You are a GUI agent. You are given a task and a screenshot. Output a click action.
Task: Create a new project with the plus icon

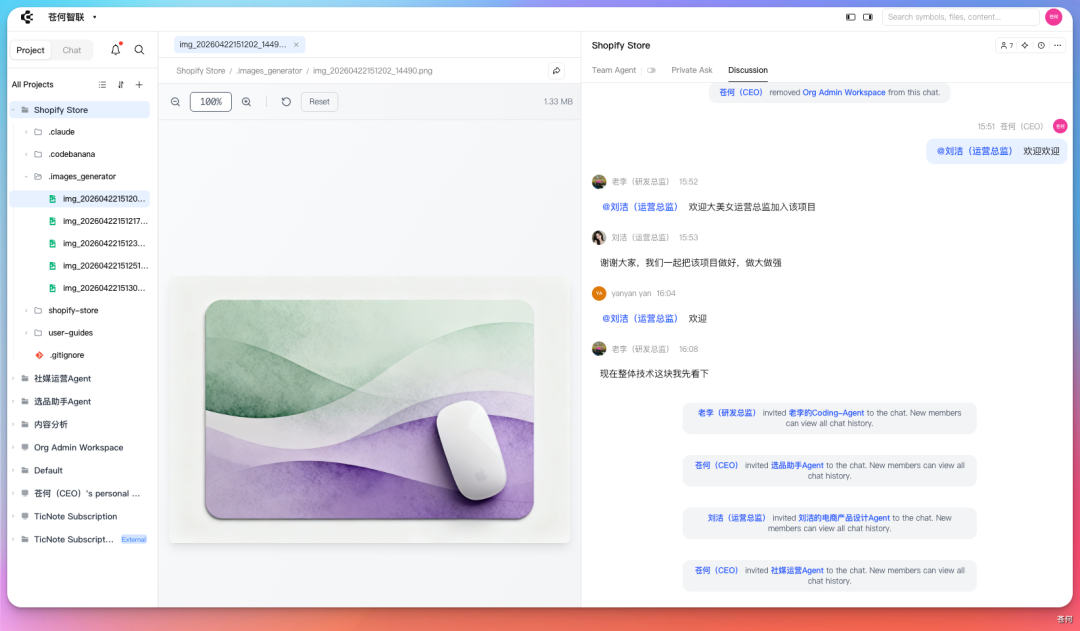[x=139, y=84]
